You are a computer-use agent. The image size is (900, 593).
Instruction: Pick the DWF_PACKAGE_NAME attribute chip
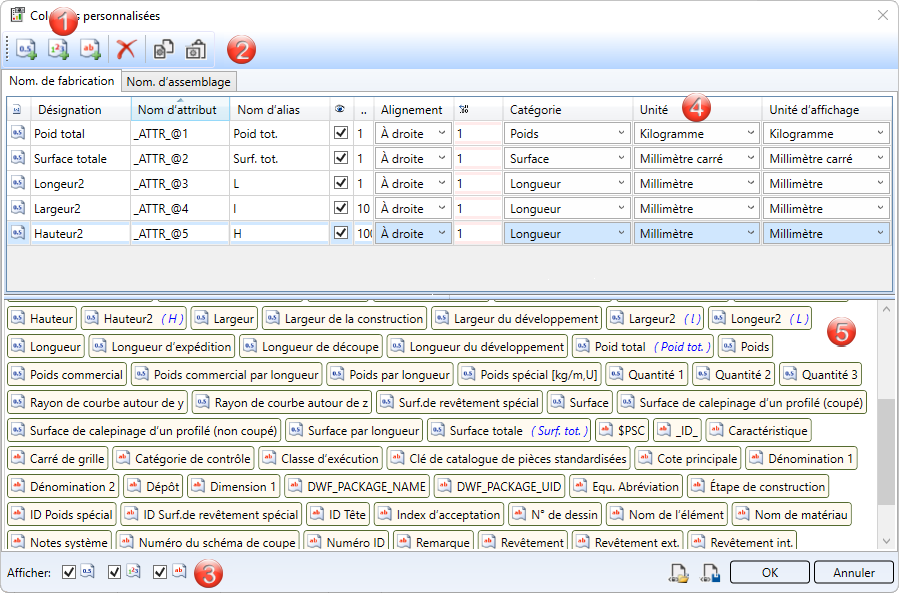pyautogui.click(x=357, y=487)
